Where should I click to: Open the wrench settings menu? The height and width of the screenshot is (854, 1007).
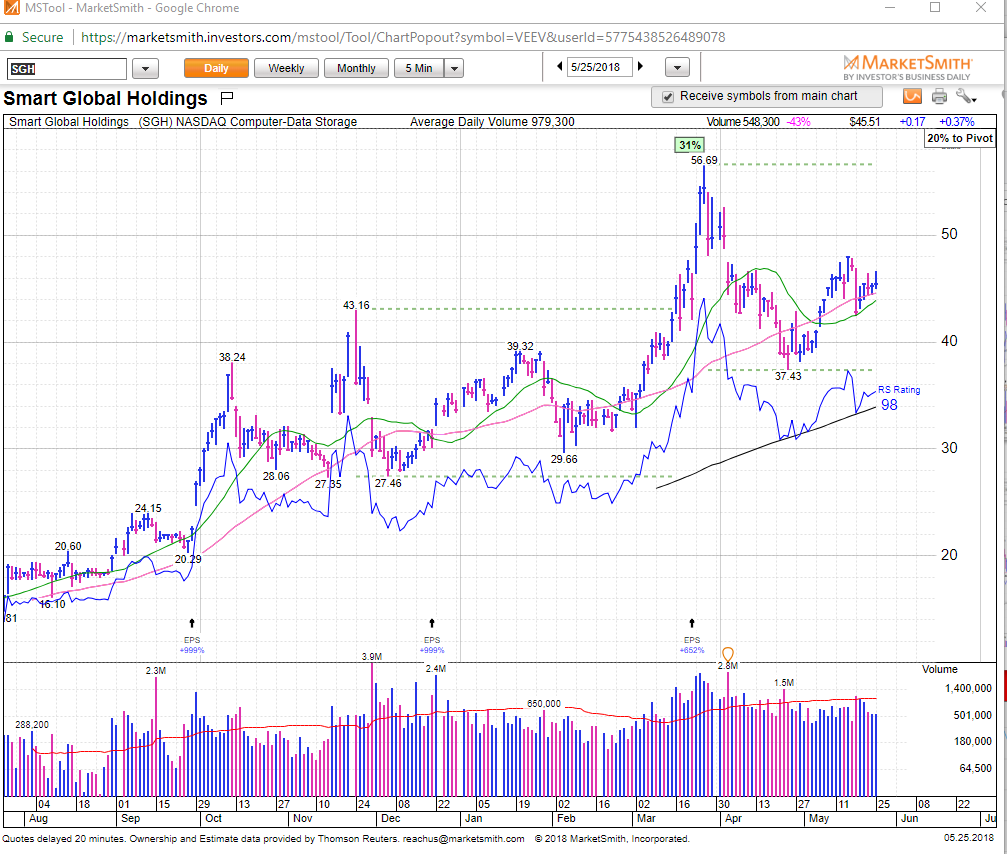[x=965, y=96]
